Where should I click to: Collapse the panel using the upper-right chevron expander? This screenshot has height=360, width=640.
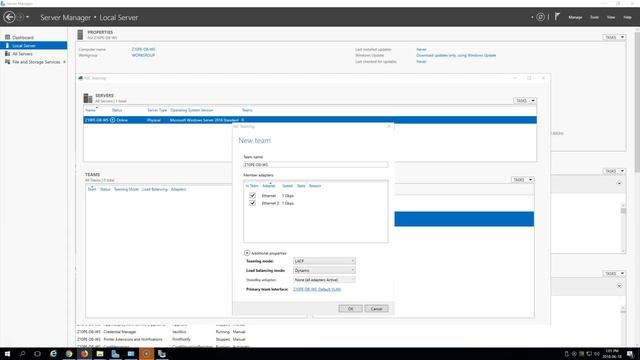pyautogui.click(x=619, y=183)
